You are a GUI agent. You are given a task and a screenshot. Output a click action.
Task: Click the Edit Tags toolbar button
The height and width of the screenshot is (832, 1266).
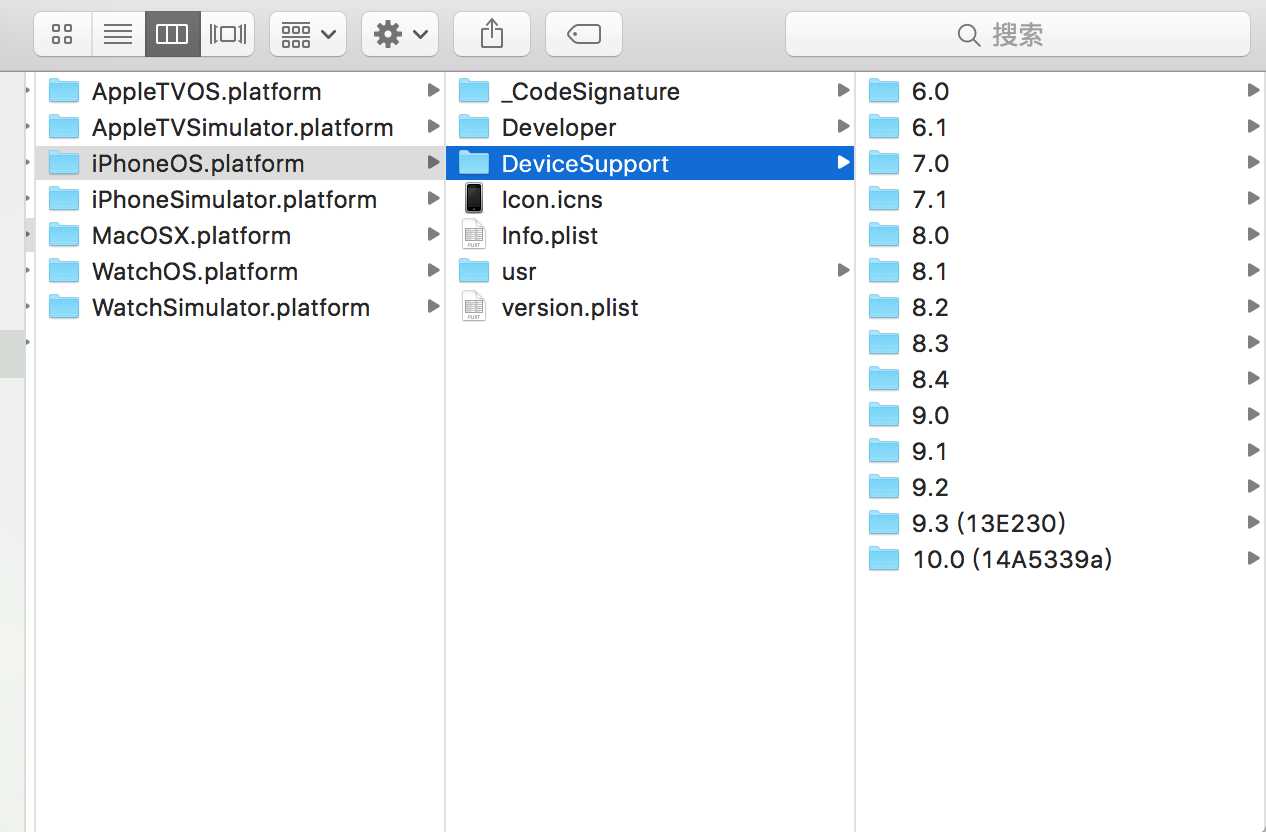584,35
